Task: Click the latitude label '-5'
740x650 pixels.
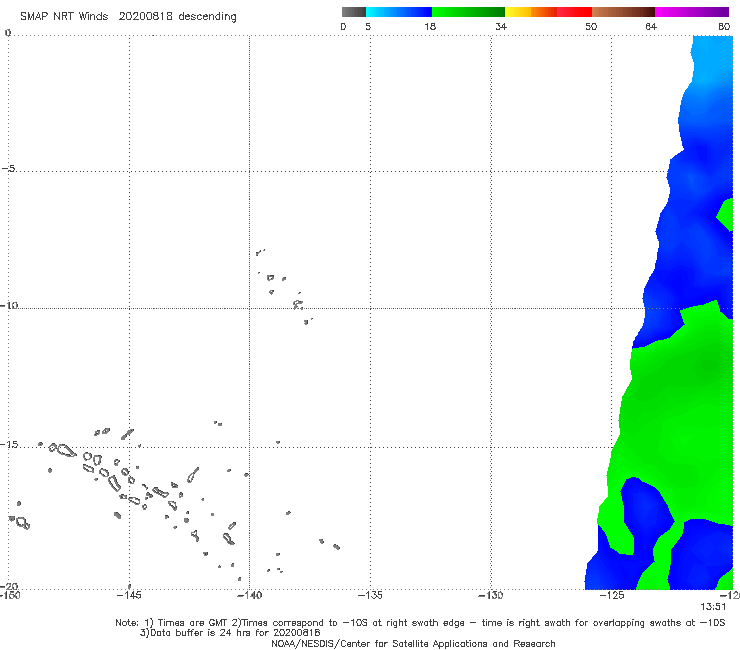Action: pos(9,169)
